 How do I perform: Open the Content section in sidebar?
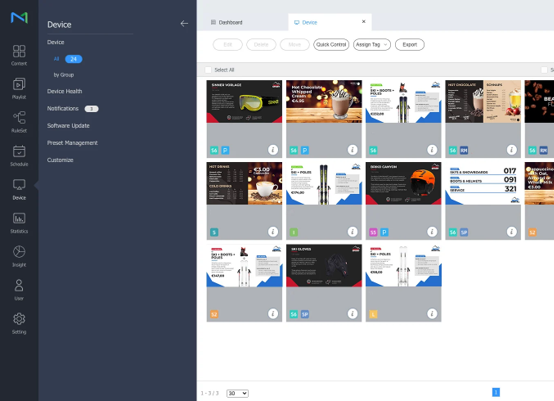[x=19, y=55]
